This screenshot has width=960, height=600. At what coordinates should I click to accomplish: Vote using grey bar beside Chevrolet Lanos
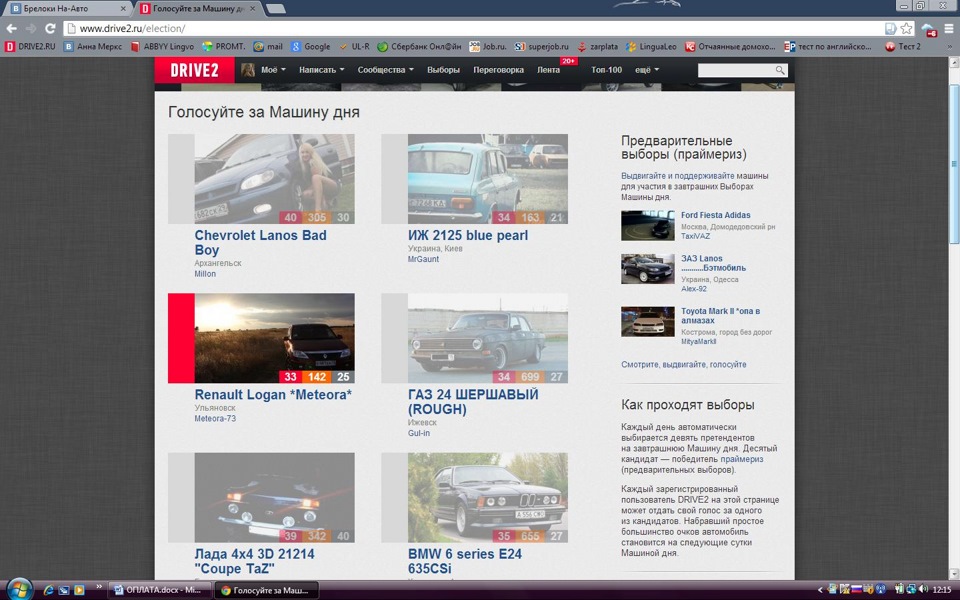click(x=181, y=179)
